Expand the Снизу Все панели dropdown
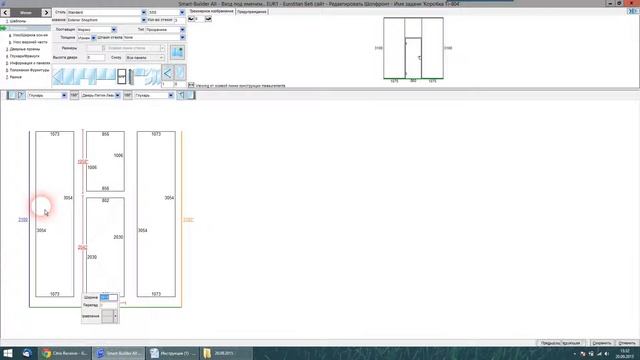640x360 pixels. pos(162,58)
